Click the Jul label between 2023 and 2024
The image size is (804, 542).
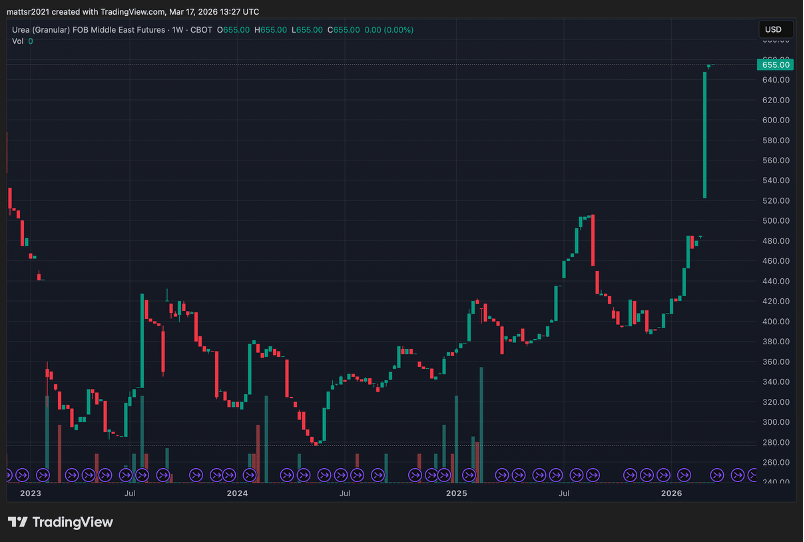click(130, 493)
